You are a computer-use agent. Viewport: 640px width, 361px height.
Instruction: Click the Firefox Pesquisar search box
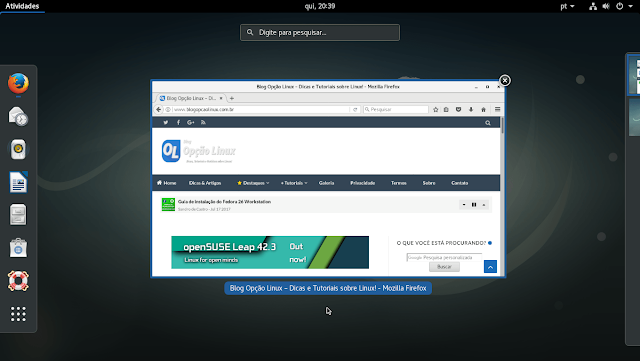point(396,109)
